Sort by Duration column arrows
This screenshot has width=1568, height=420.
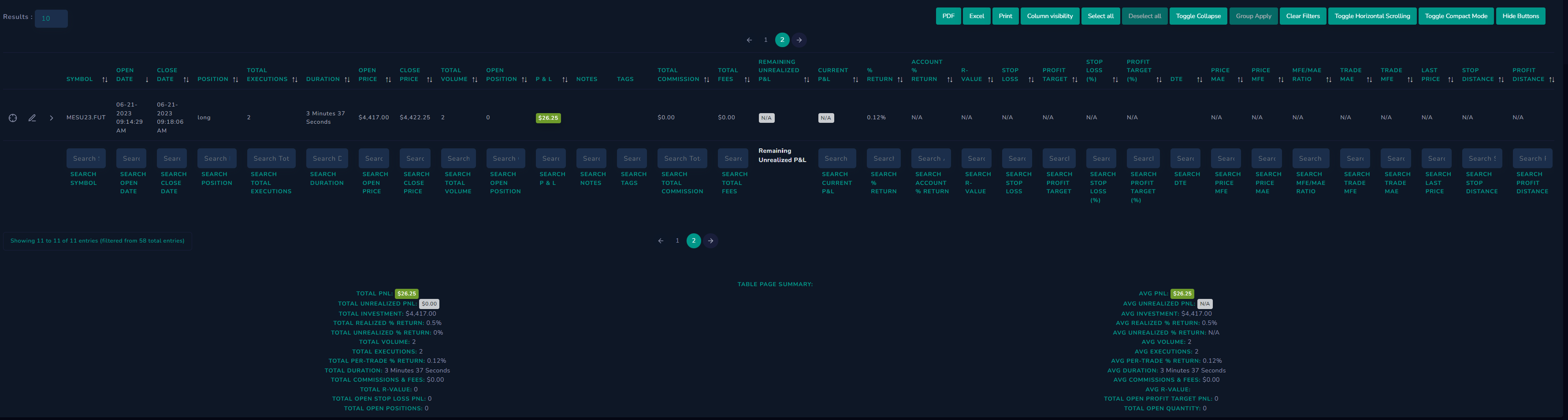(347, 80)
